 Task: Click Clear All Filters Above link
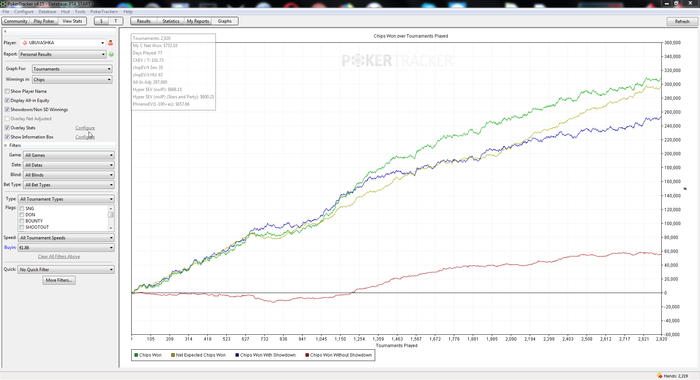click(59, 256)
